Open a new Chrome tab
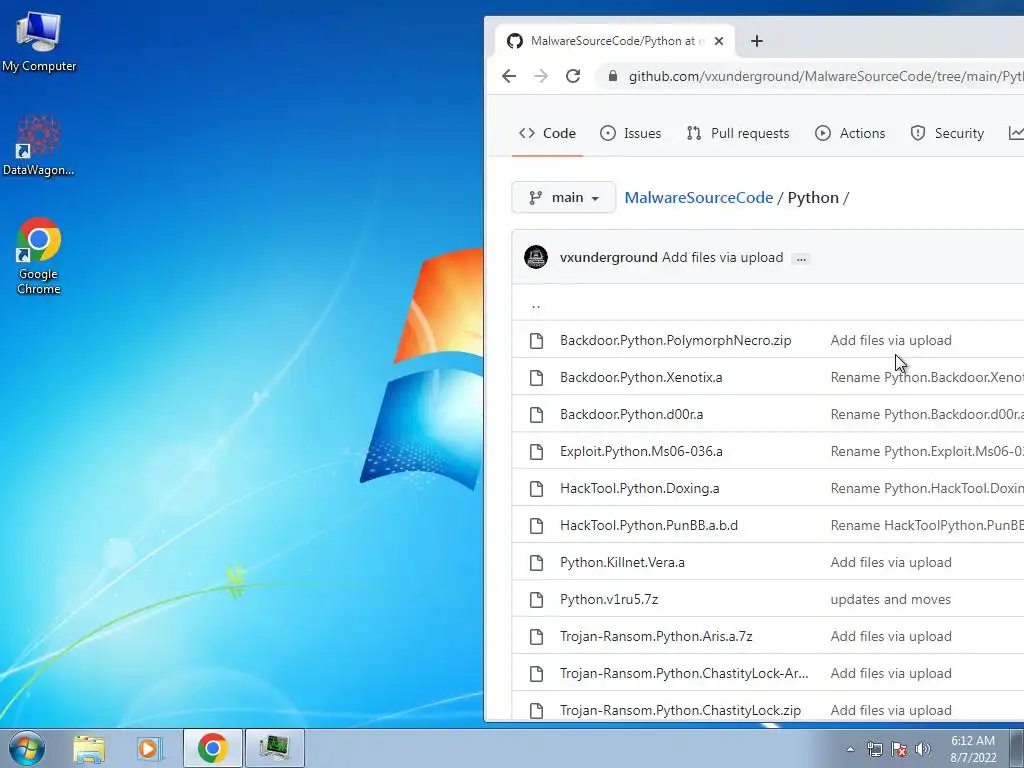This screenshot has height=768, width=1024. [x=757, y=41]
